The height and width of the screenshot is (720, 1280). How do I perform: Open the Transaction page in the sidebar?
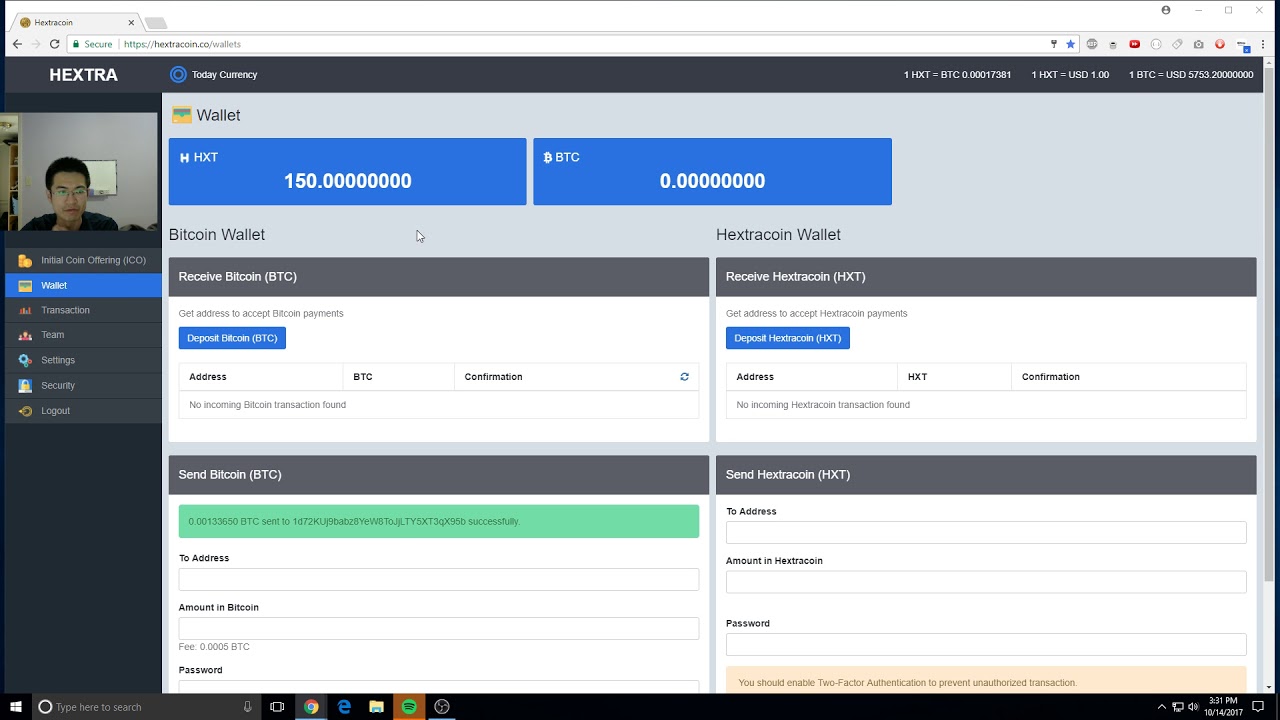pyautogui.click(x=83, y=310)
